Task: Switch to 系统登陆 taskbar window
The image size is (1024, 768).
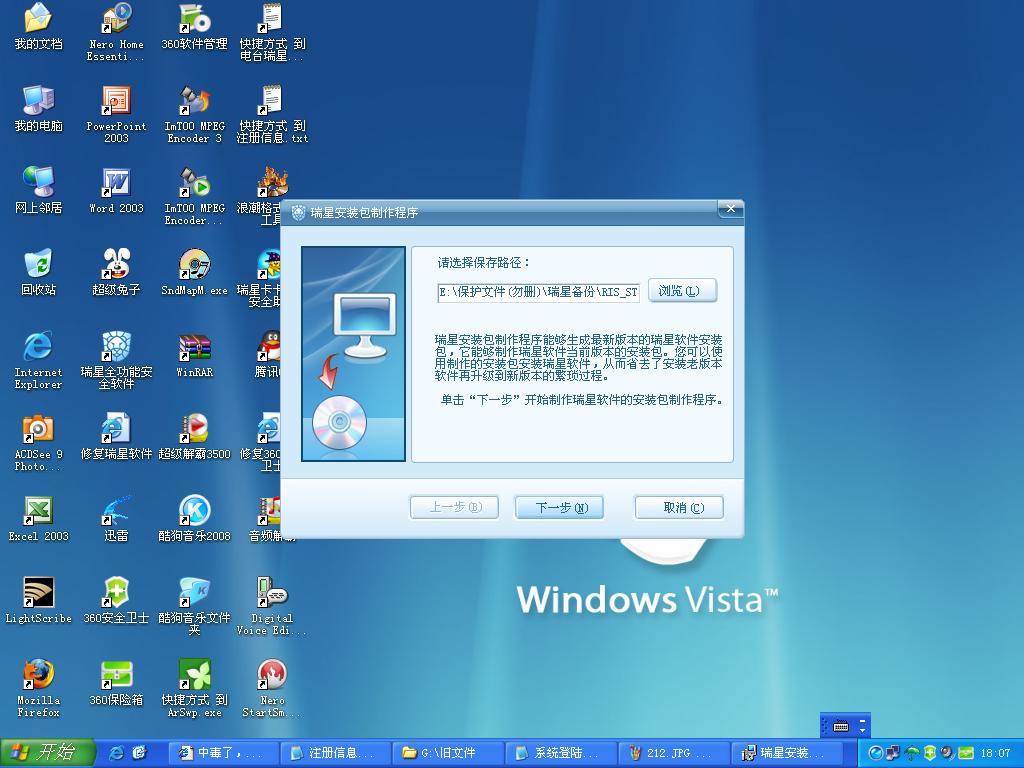Action: (560, 753)
